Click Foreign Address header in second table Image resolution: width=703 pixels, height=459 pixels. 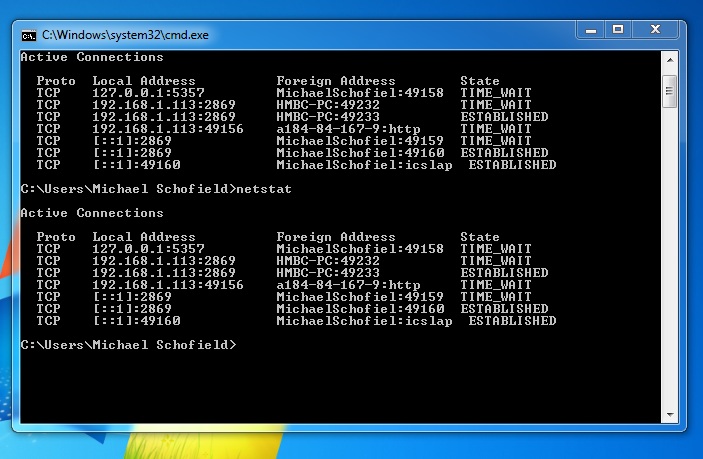pyautogui.click(x=336, y=237)
